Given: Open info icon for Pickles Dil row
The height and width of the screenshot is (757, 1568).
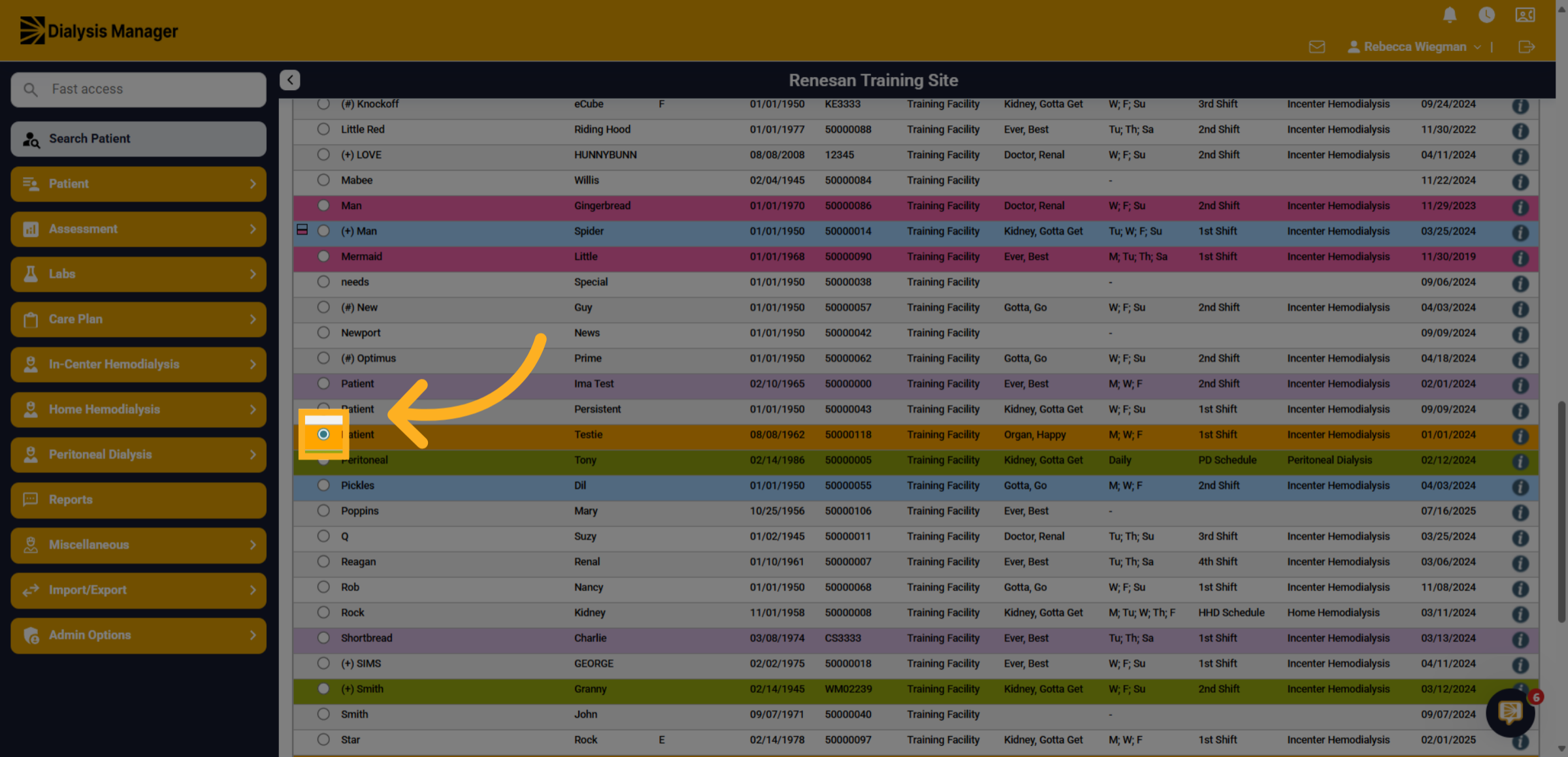Looking at the screenshot, I should [1520, 487].
